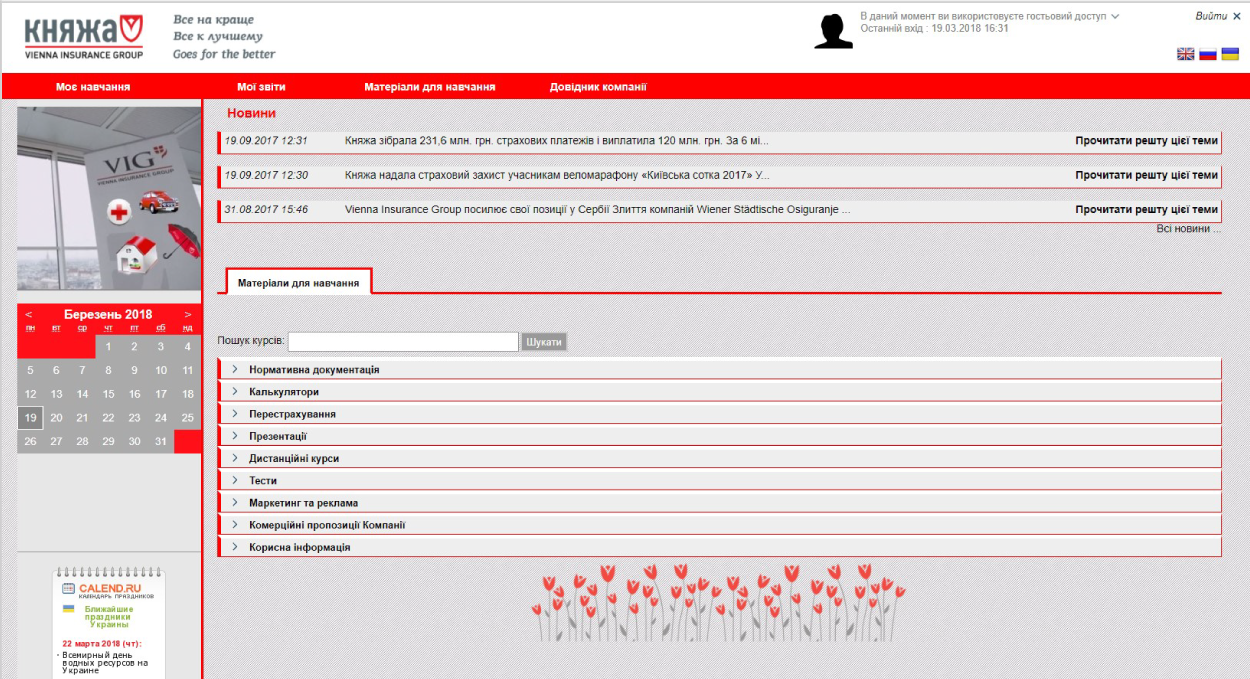Select March 31 in the calendar
The height and width of the screenshot is (679, 1250).
(x=161, y=441)
